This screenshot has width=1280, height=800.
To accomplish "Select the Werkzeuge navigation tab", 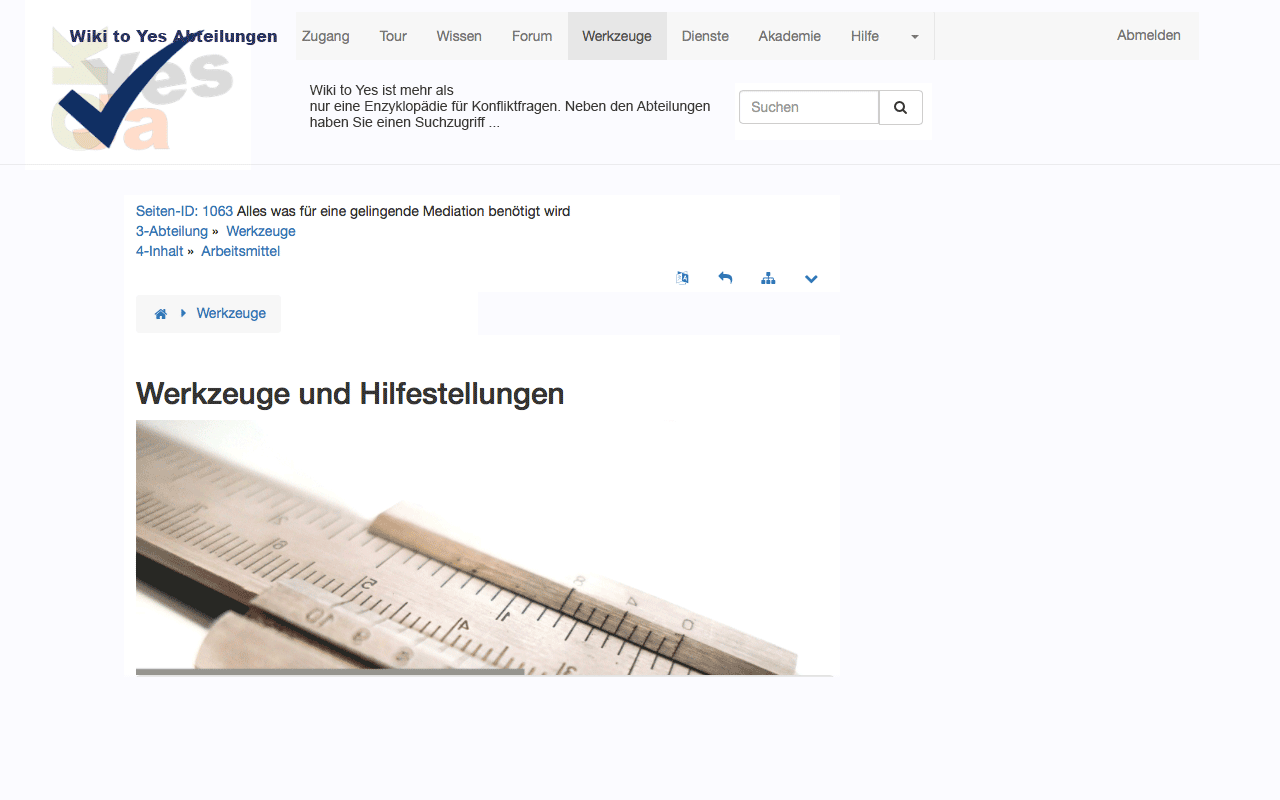I will [617, 36].
